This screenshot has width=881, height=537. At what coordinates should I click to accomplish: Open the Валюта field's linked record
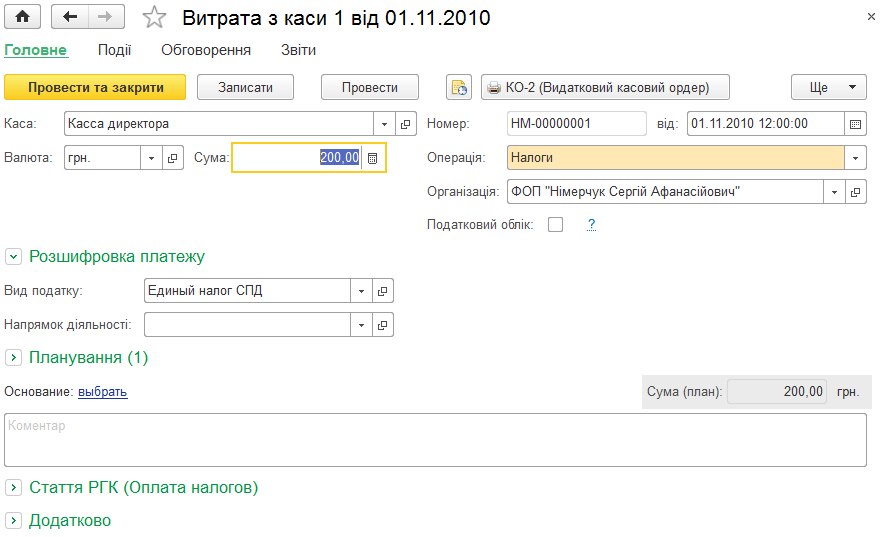coord(172,158)
